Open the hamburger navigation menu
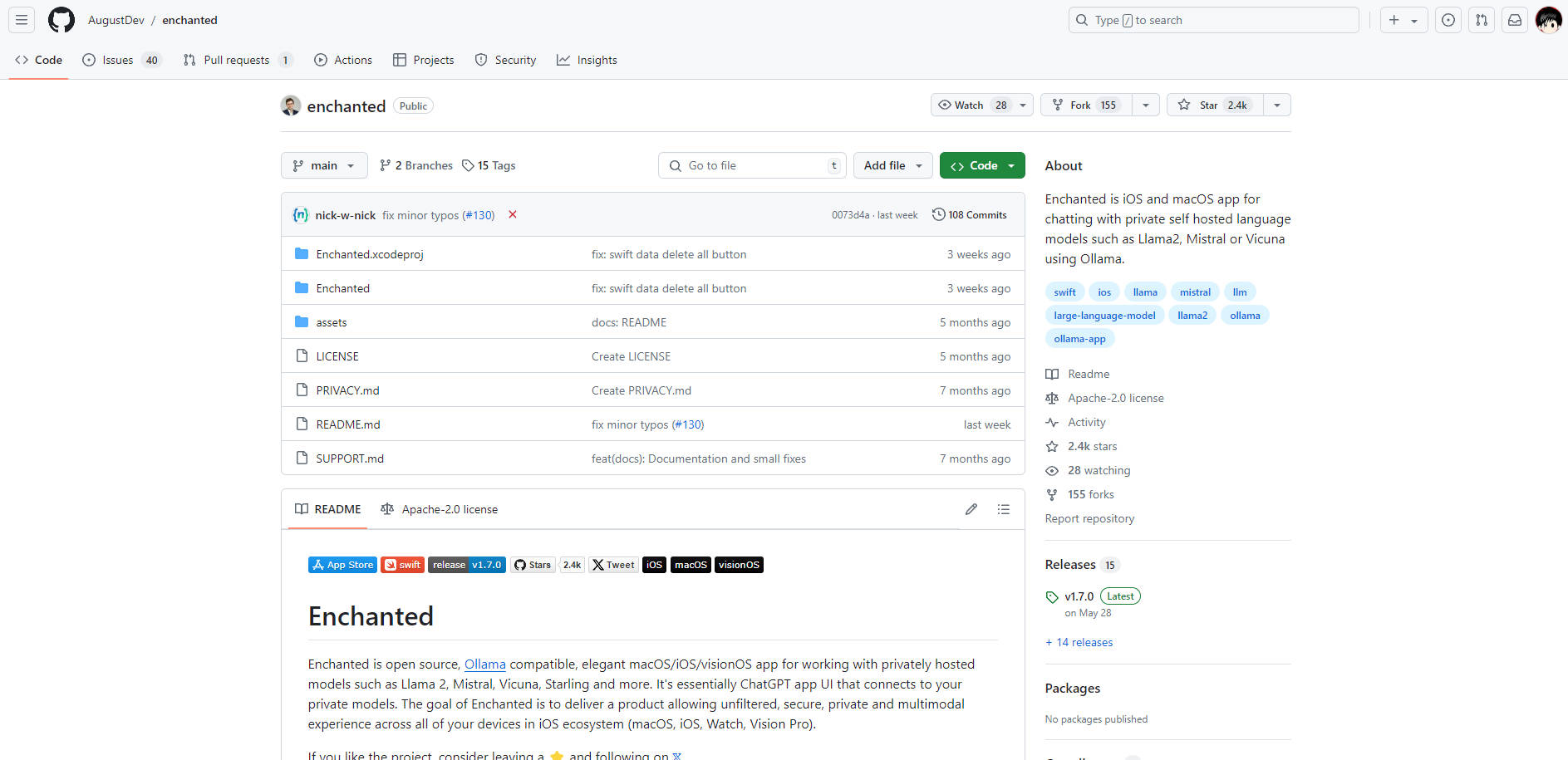The height and width of the screenshot is (760, 1568). pyautogui.click(x=22, y=20)
